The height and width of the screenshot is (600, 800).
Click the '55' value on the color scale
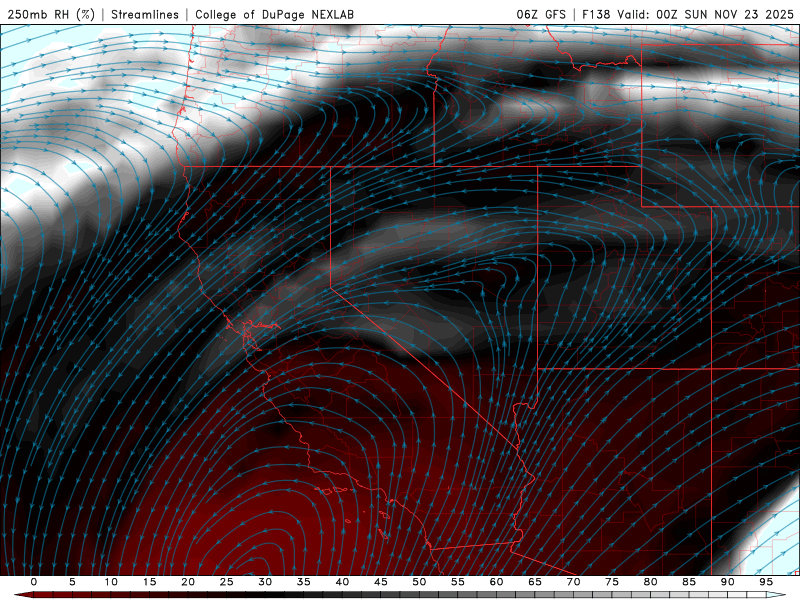(458, 582)
